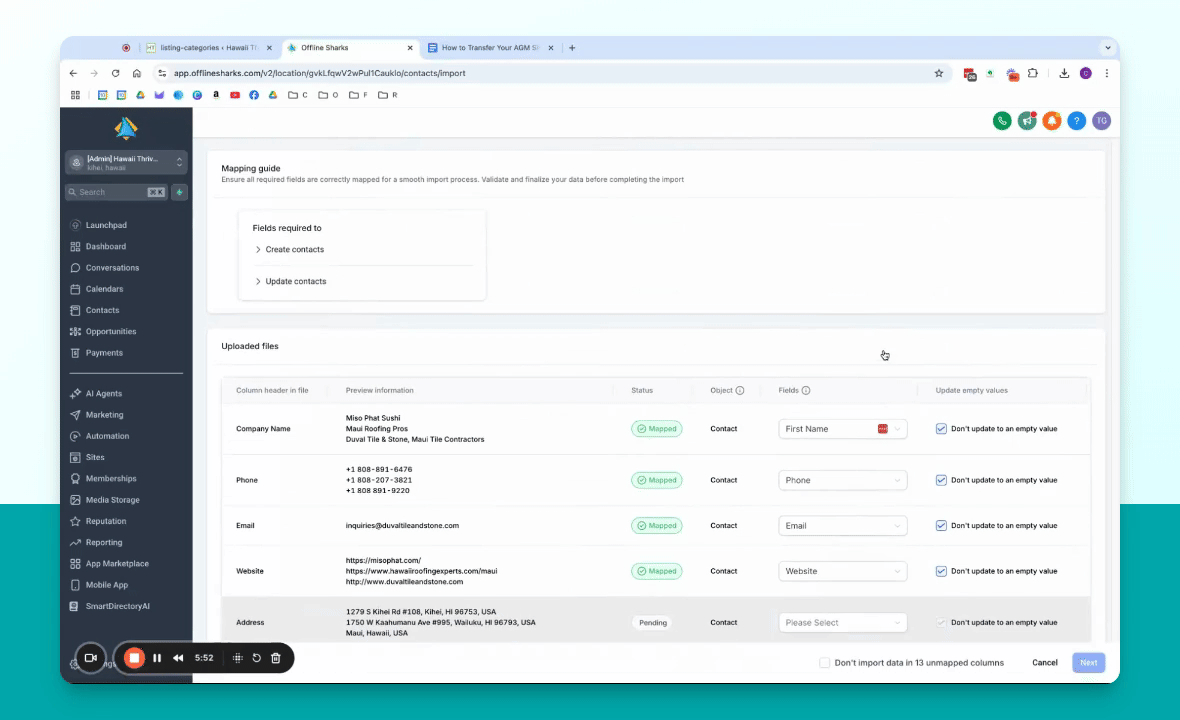Open the Please Select dropdown for Address
The image size is (1180, 720).
click(842, 622)
